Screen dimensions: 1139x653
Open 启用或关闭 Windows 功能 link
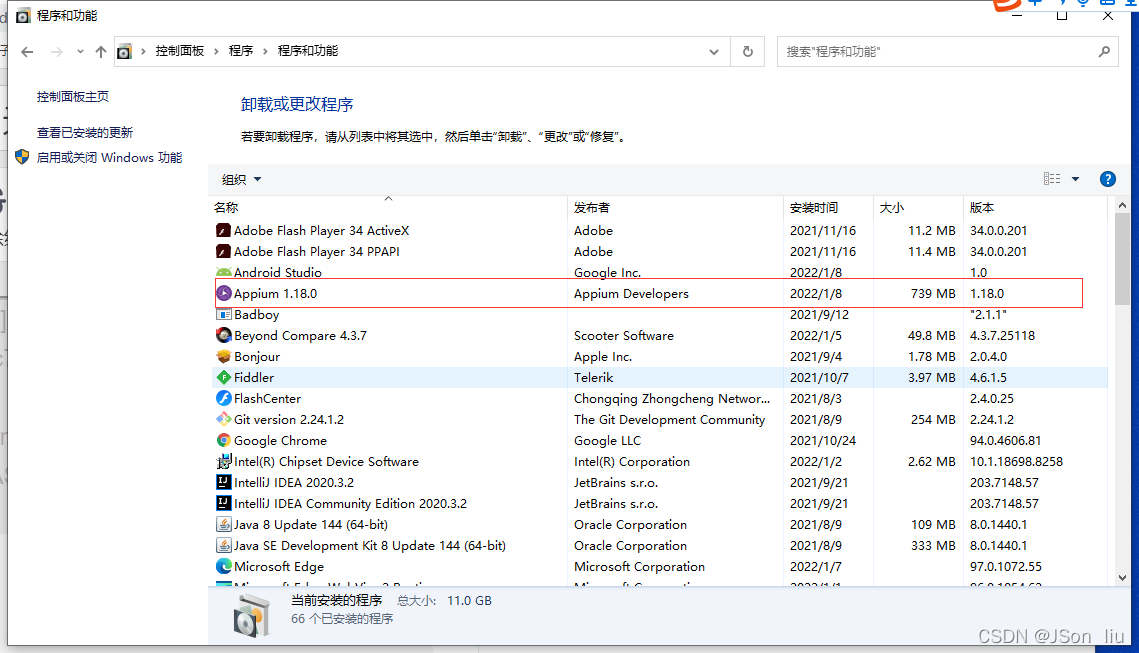pyautogui.click(x=109, y=158)
